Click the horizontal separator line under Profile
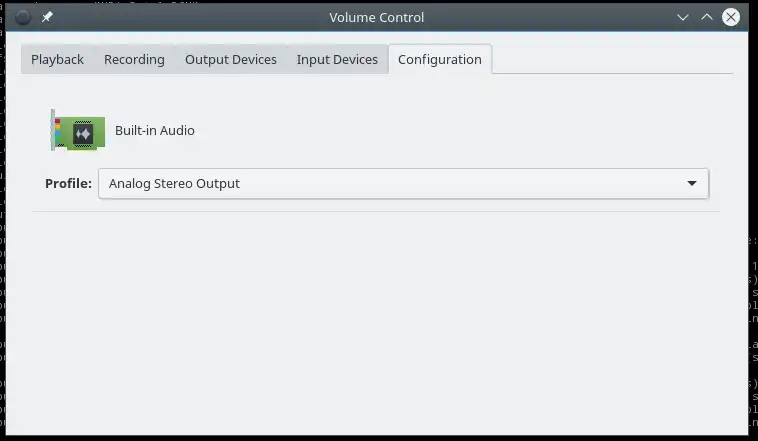This screenshot has height=441, width=758. click(376, 211)
